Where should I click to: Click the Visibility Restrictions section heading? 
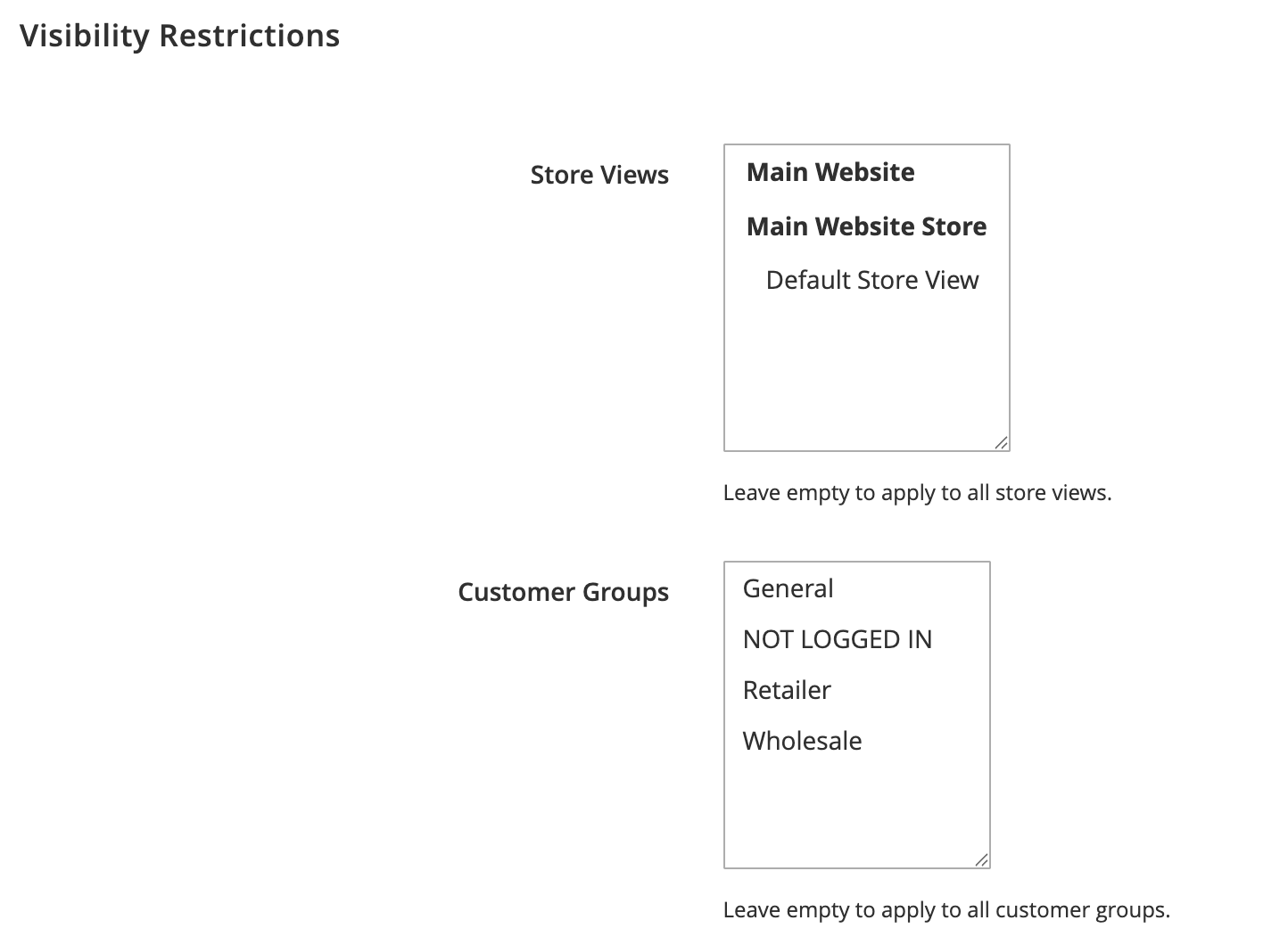coord(180,36)
